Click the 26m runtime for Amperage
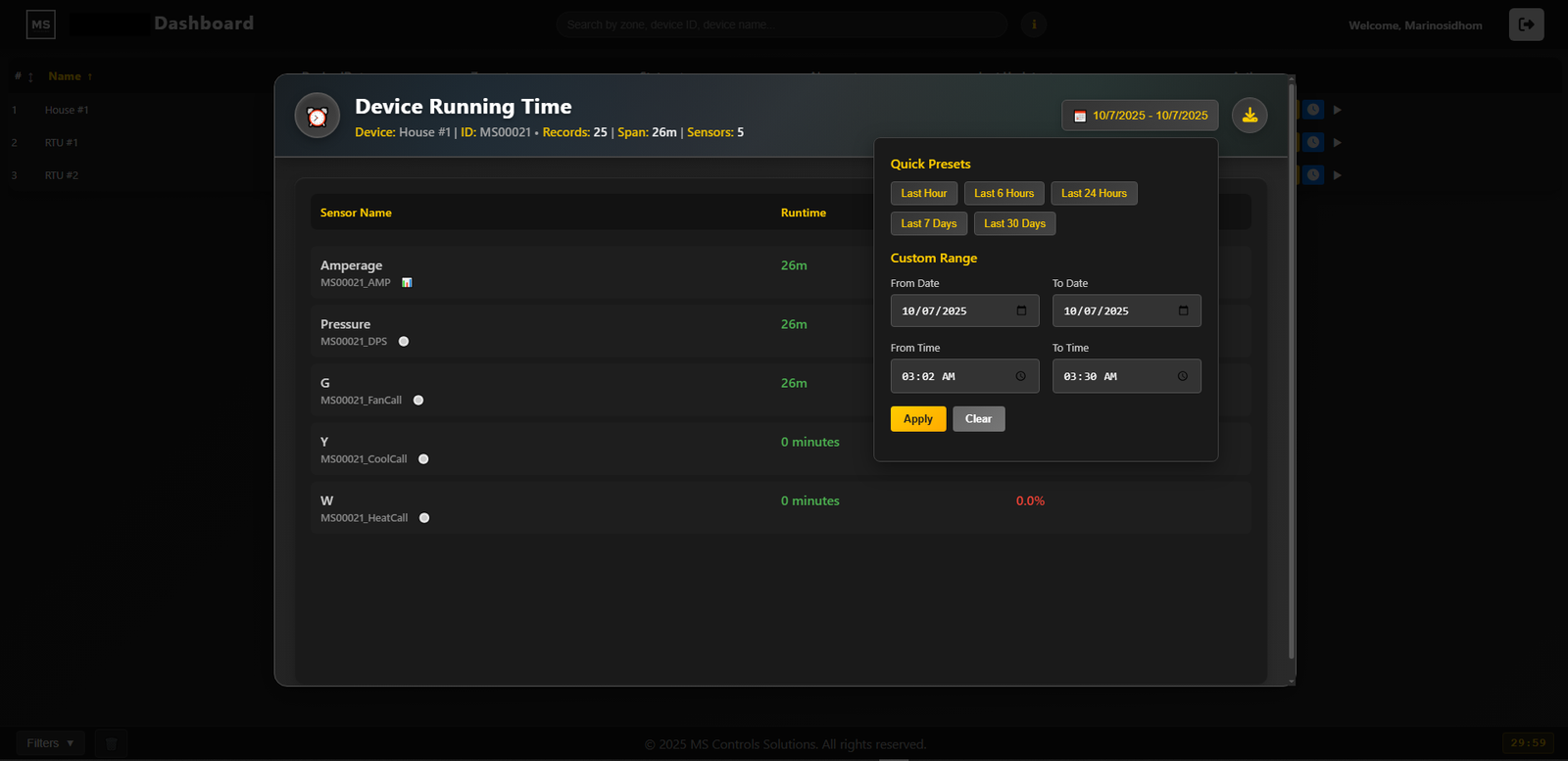The image size is (1568, 761). [794, 265]
